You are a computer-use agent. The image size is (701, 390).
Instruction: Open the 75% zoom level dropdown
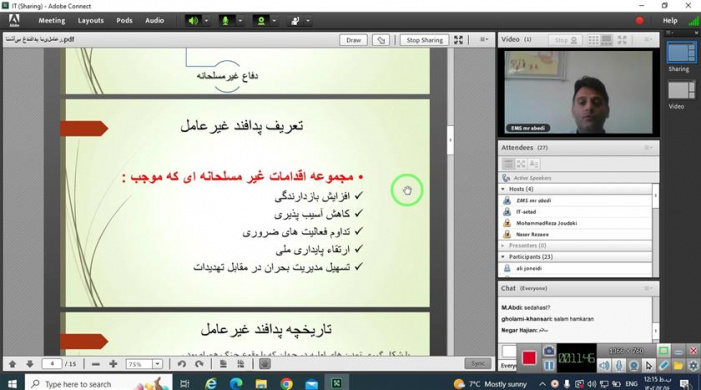(144, 364)
